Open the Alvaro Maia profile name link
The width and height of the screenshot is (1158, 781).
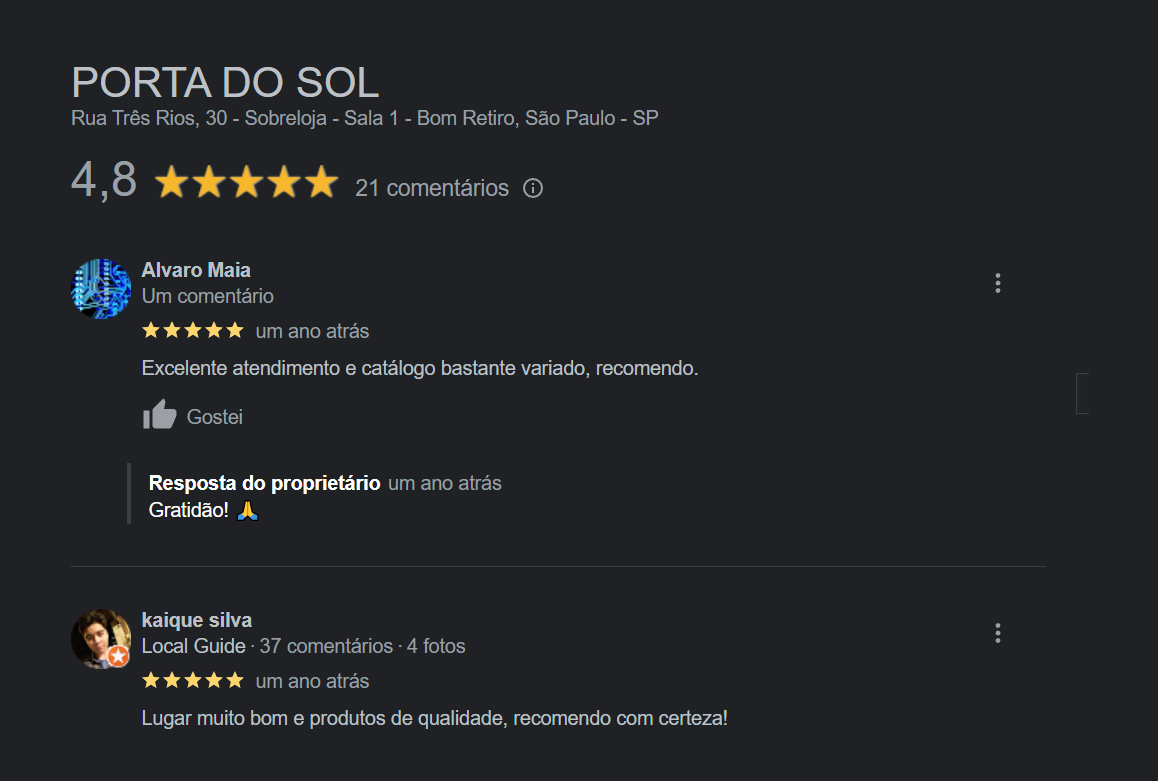(x=196, y=270)
